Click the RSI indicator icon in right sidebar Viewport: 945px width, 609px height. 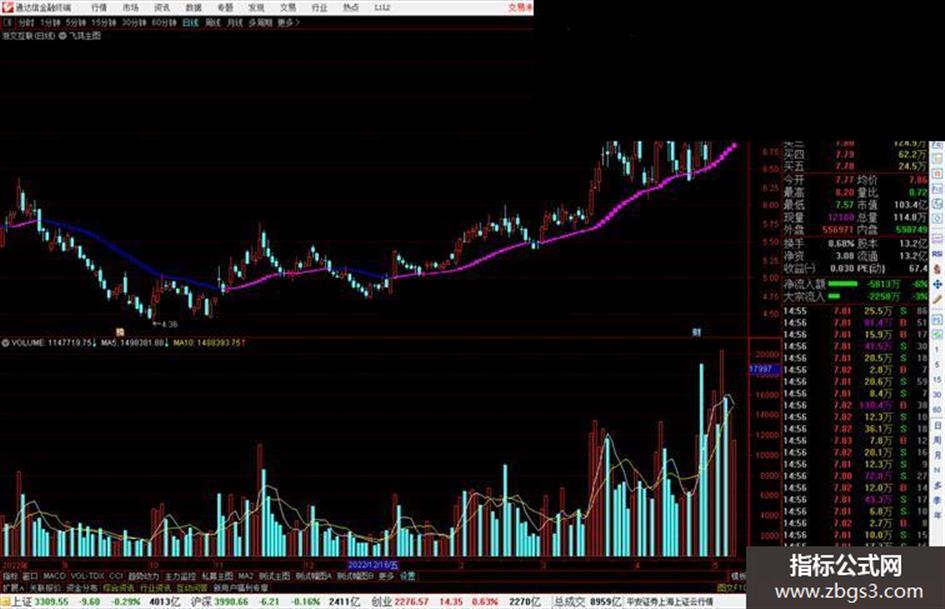(937, 254)
